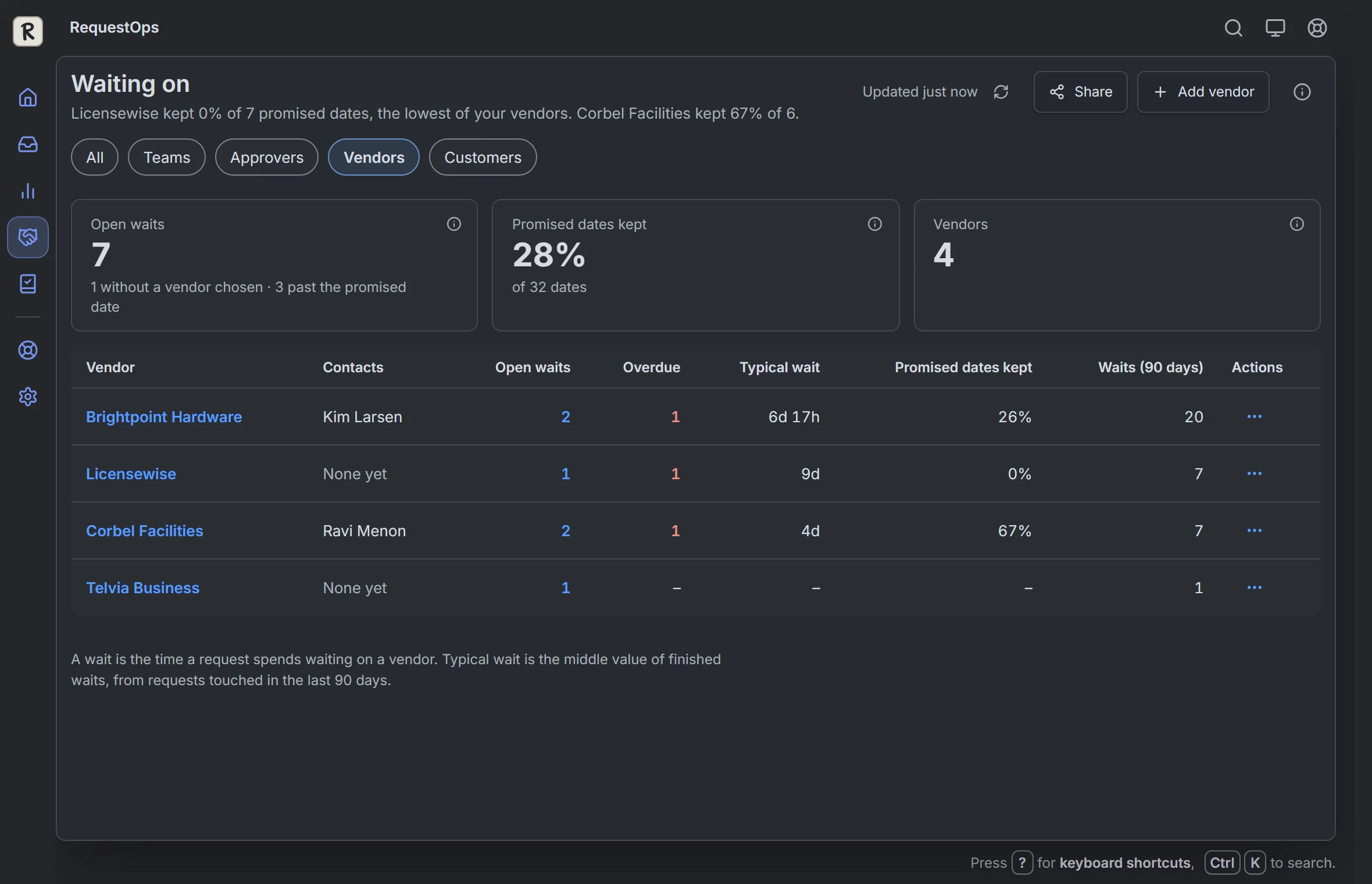The height and width of the screenshot is (884, 1372).
Task: Click Licensewise's overdue count 1
Action: 676,473
